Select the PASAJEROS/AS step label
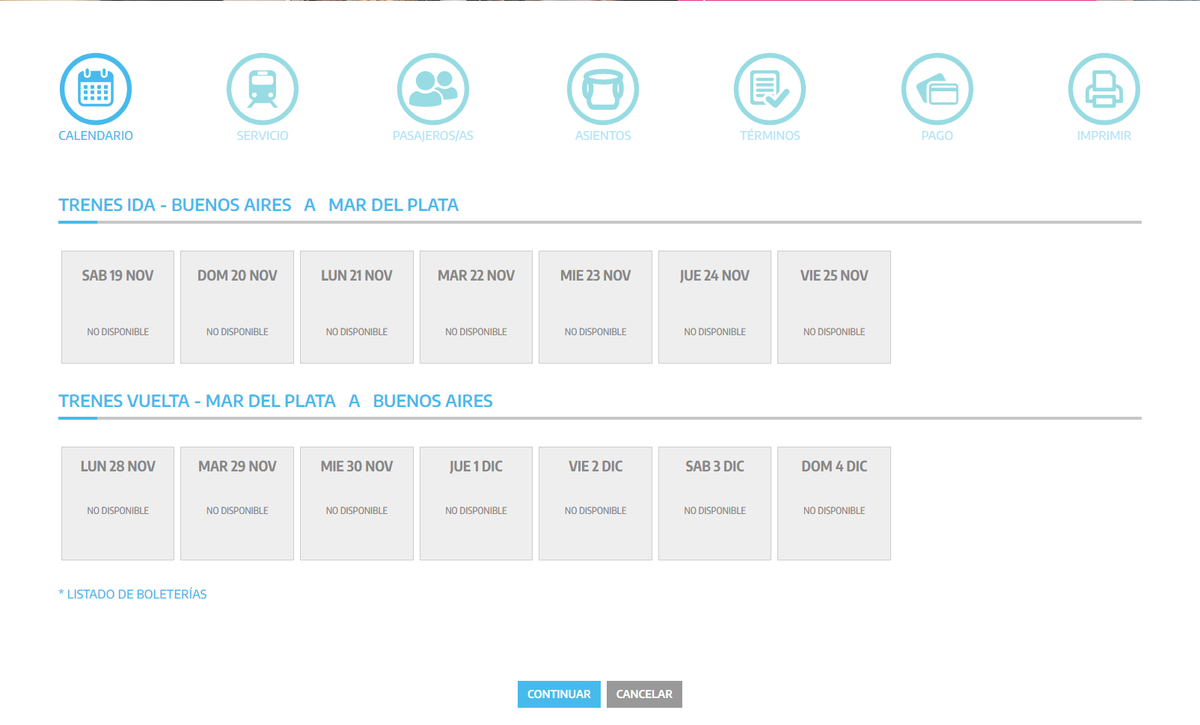This screenshot has height=725, width=1200. pos(433,136)
